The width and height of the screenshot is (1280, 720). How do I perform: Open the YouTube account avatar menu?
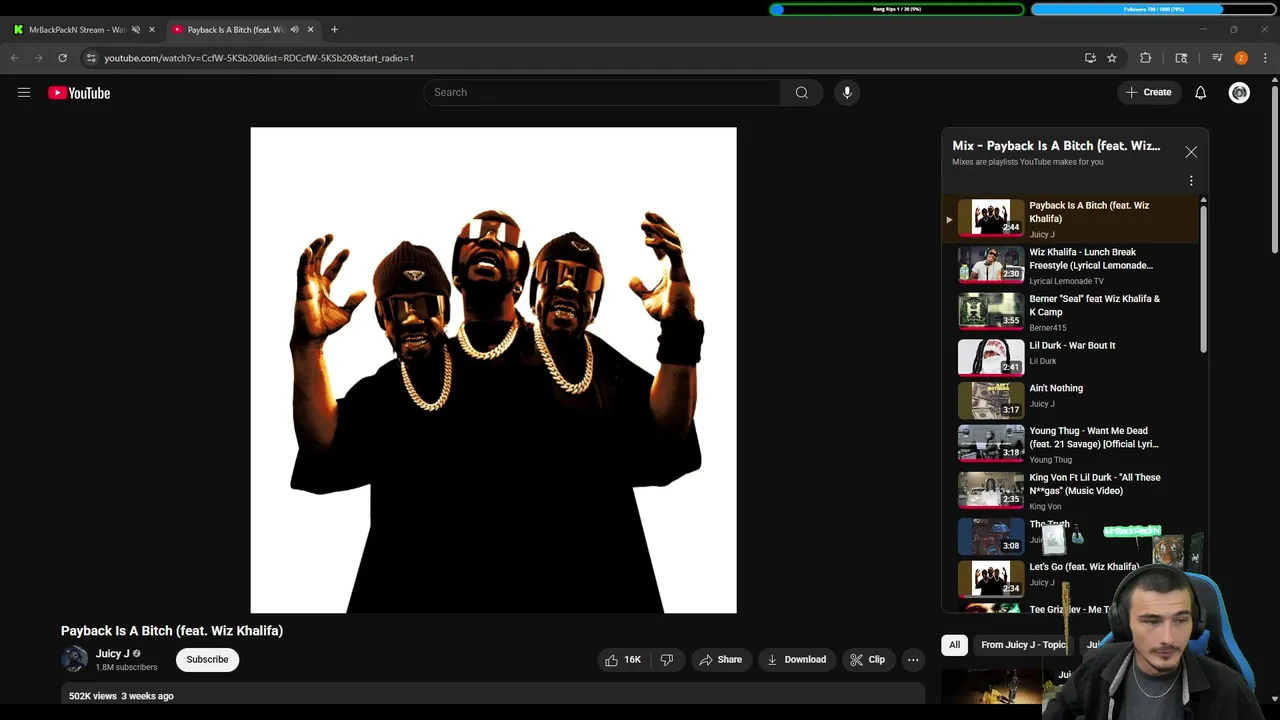1239,92
